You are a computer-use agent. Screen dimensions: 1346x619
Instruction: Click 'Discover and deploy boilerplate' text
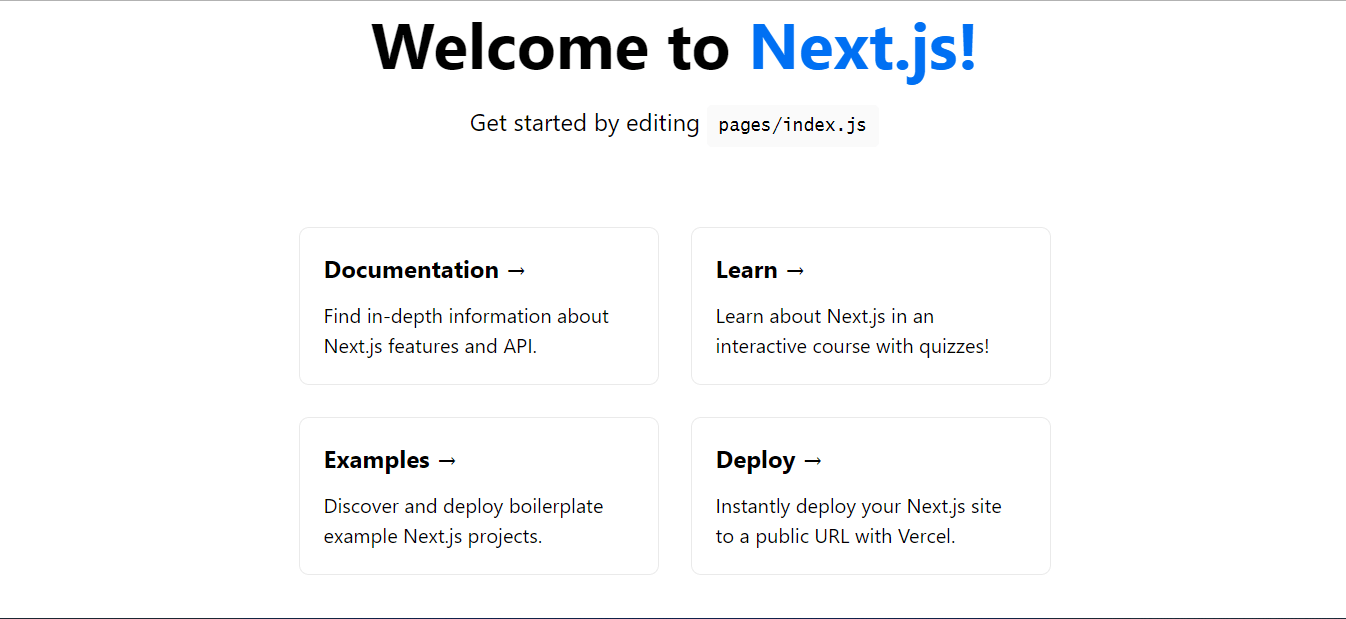coord(464,506)
